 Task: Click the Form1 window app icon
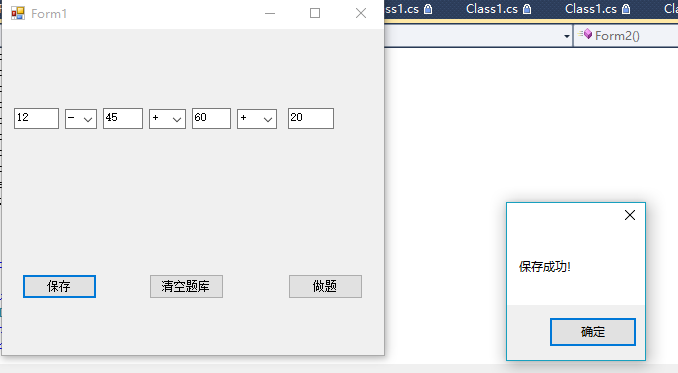point(18,13)
